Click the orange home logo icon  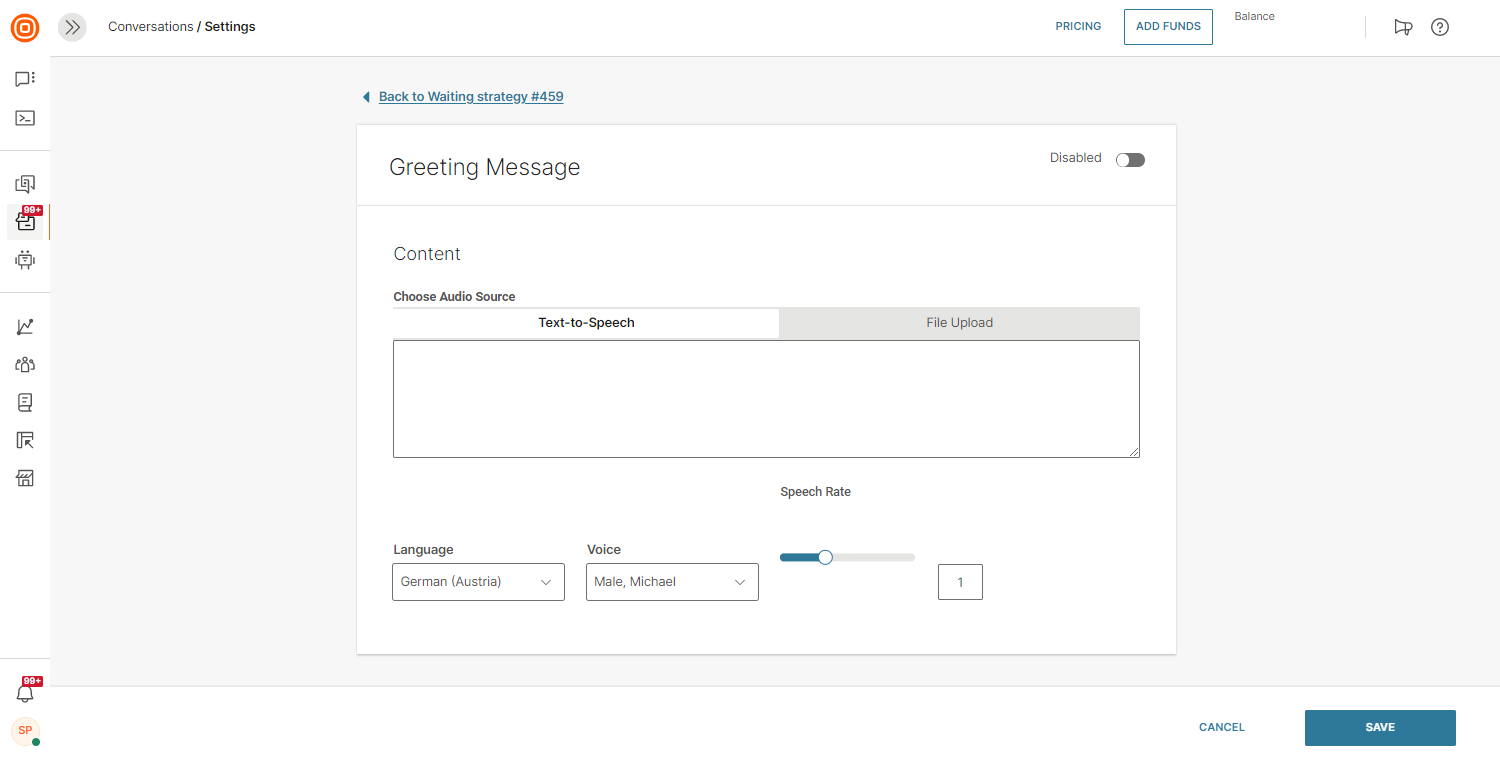(x=25, y=28)
